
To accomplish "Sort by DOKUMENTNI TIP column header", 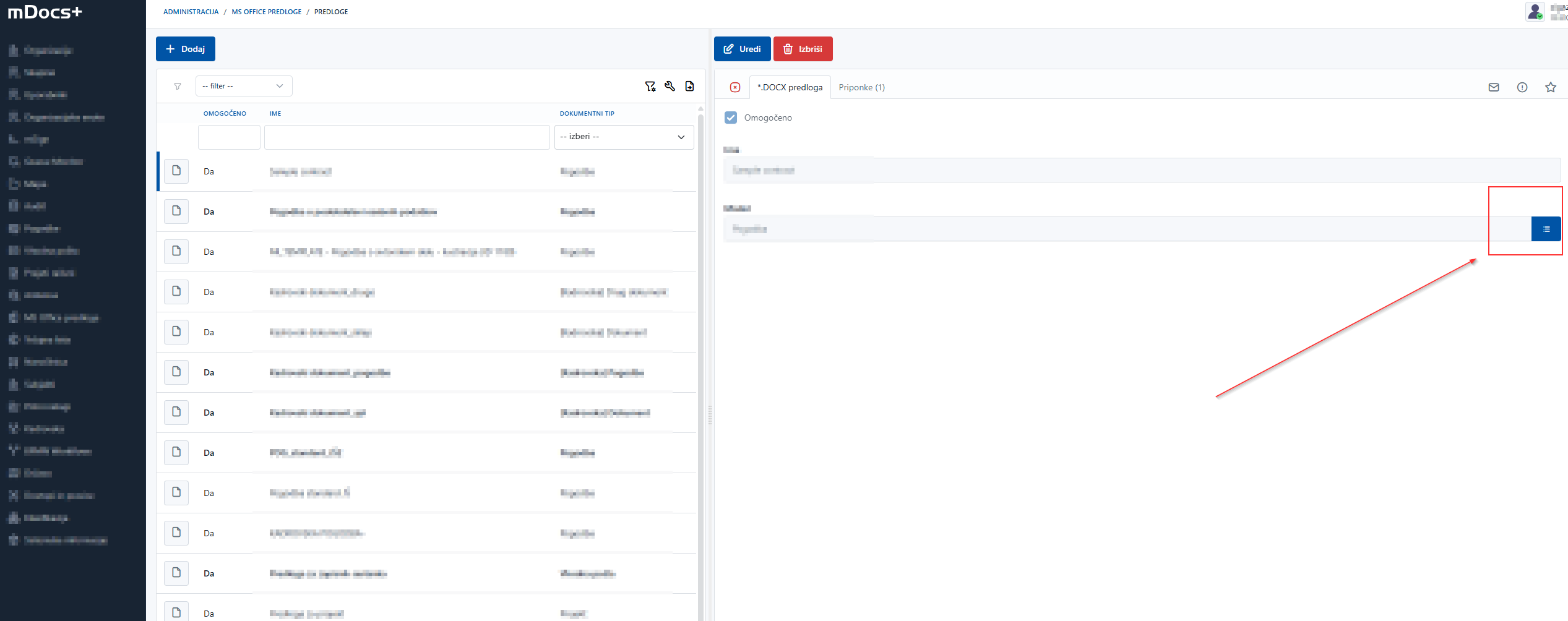I will click(x=587, y=114).
